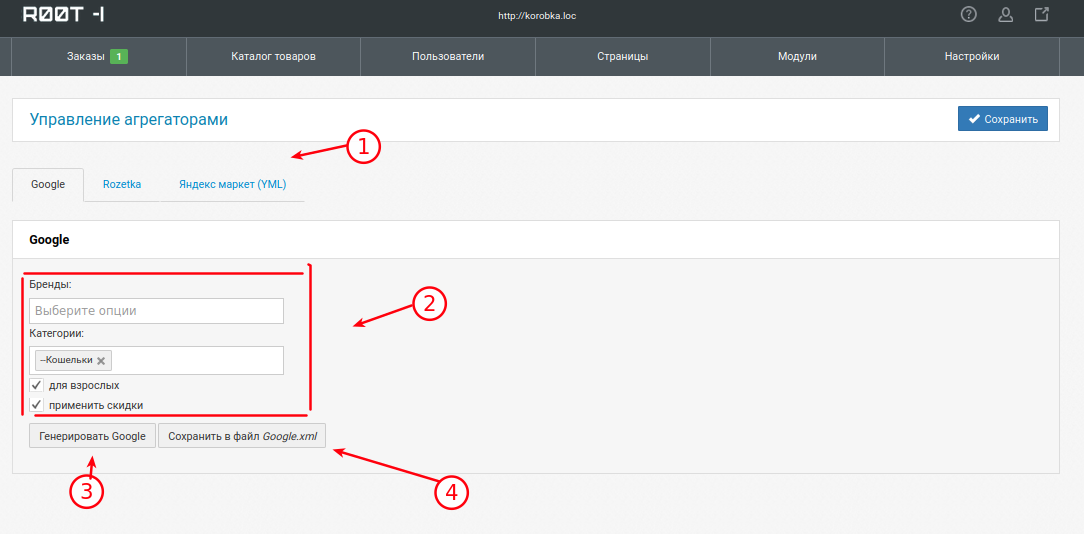Toggle the применить скидки checkbox

point(37,405)
